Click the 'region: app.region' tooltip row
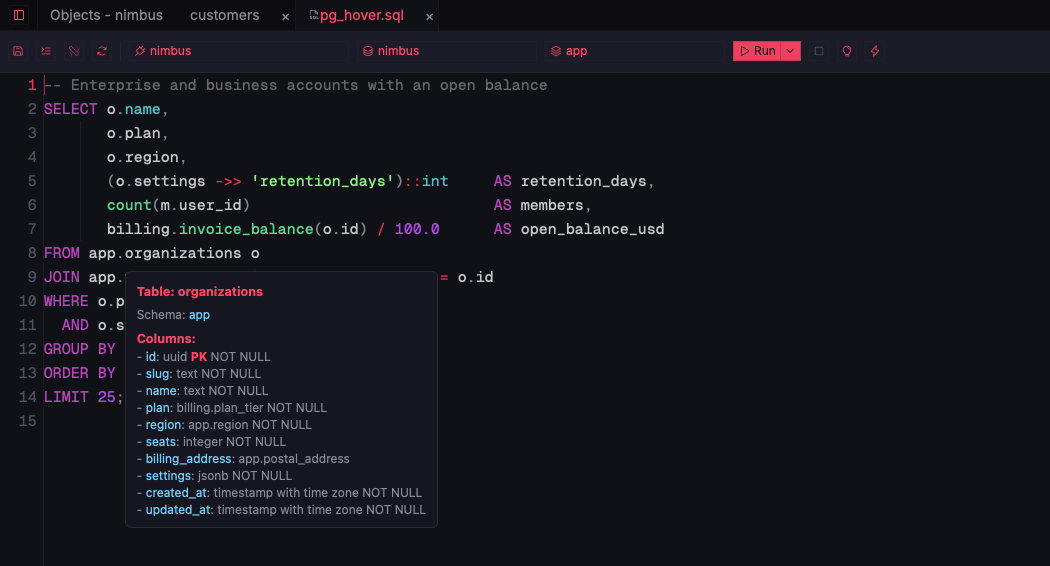1050x566 pixels. click(x=224, y=425)
